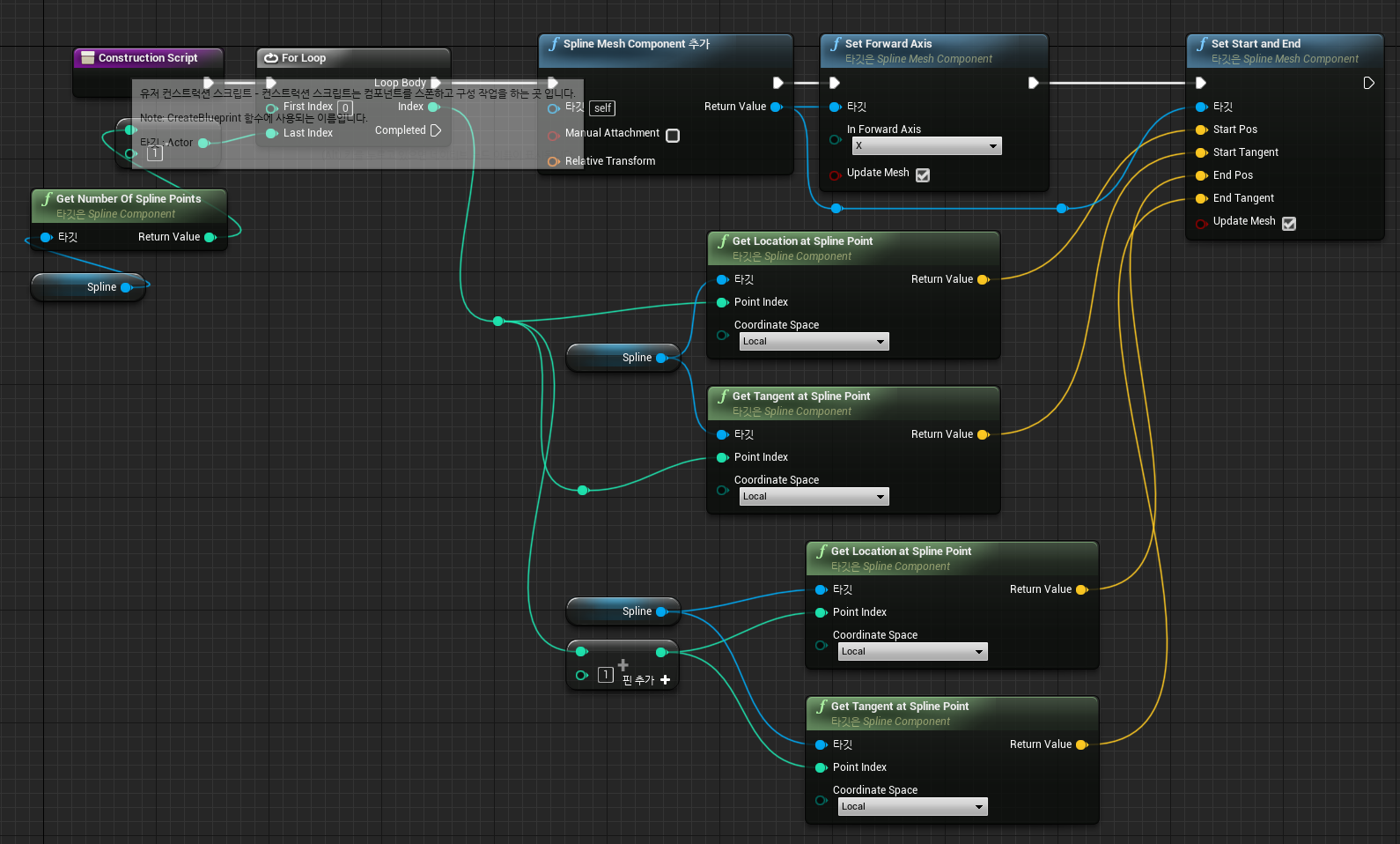Click the subtract node's value field near Actor
Image resolution: width=1400 pixels, height=844 pixels.
(155, 153)
